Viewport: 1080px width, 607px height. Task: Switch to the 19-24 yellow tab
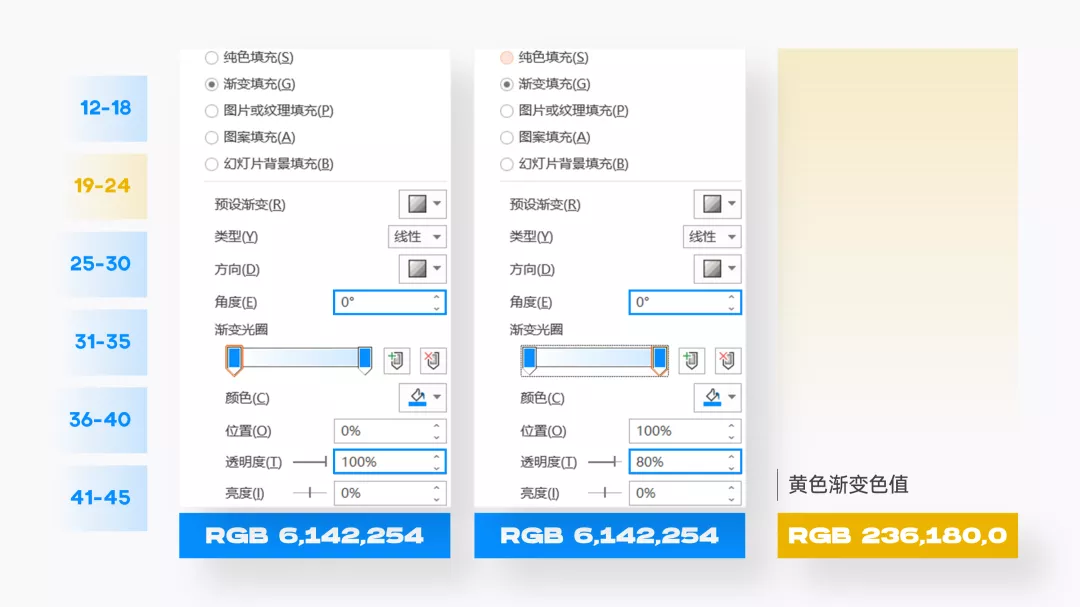click(x=102, y=186)
